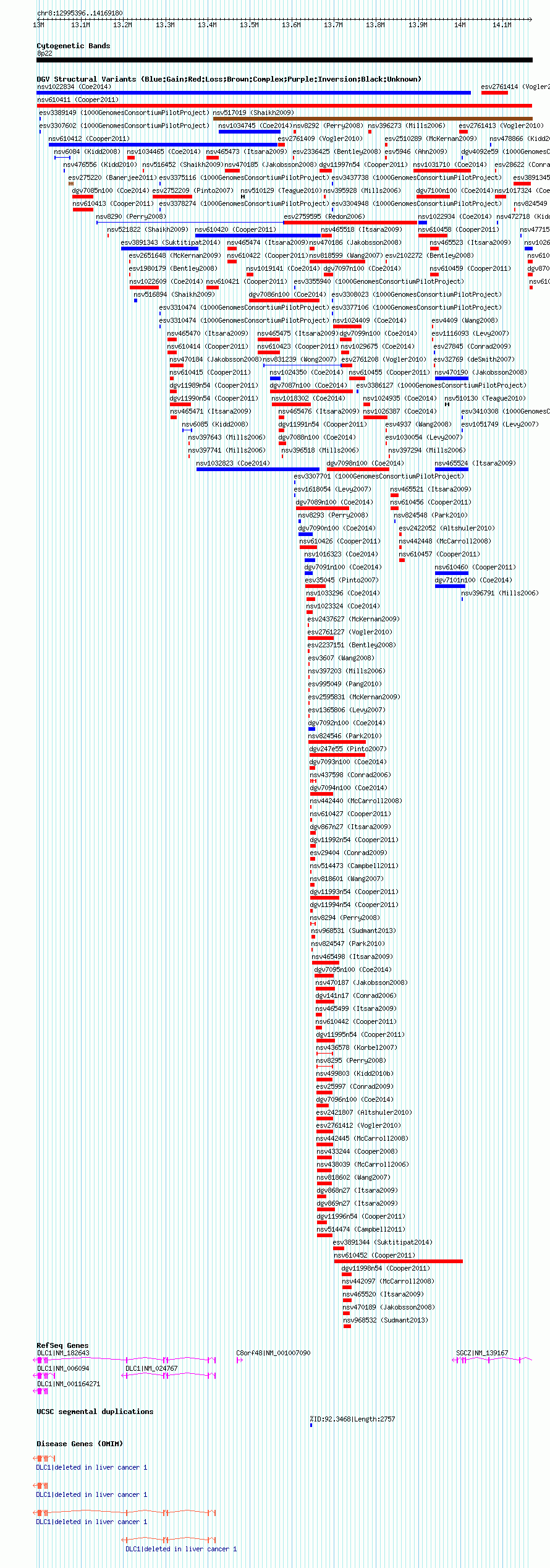The height and width of the screenshot is (1568, 550).
Task: Click the black 8p22 cytogenetic band bar
Action: coord(284,60)
